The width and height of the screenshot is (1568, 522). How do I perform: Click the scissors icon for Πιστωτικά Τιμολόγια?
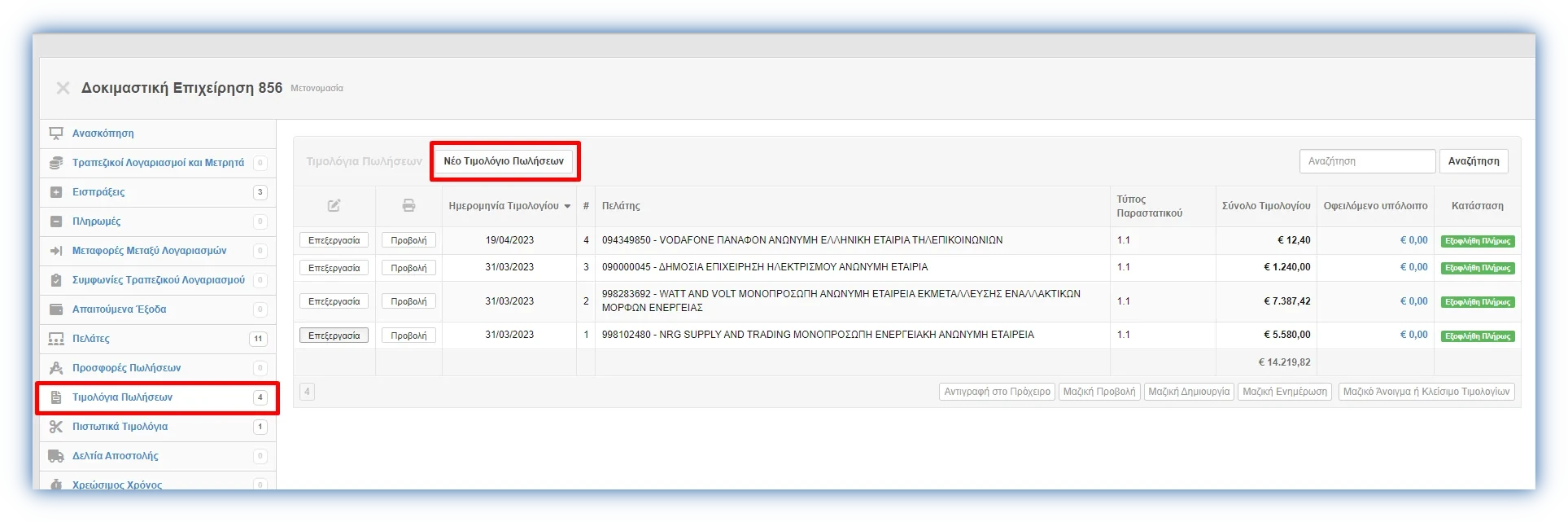tap(56, 427)
